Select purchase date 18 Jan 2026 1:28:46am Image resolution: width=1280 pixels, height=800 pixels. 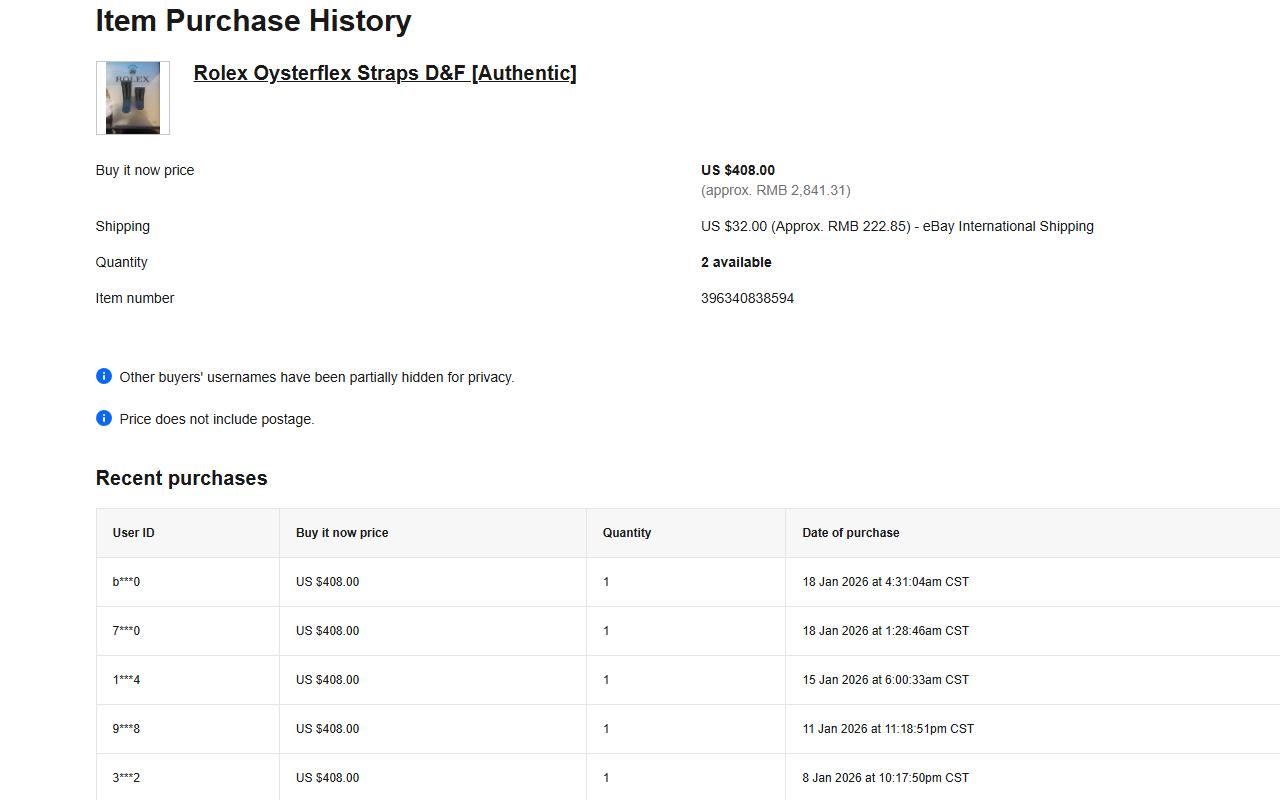point(885,631)
